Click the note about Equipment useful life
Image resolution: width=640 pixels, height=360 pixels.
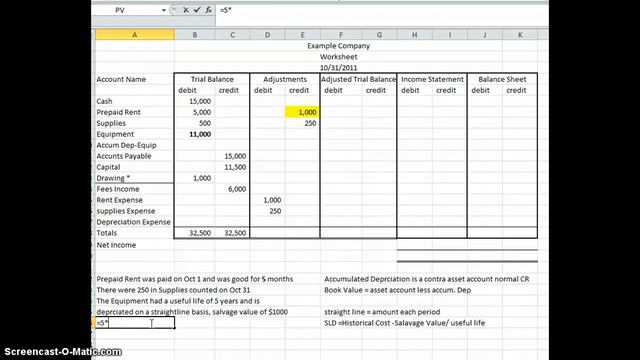point(178,301)
